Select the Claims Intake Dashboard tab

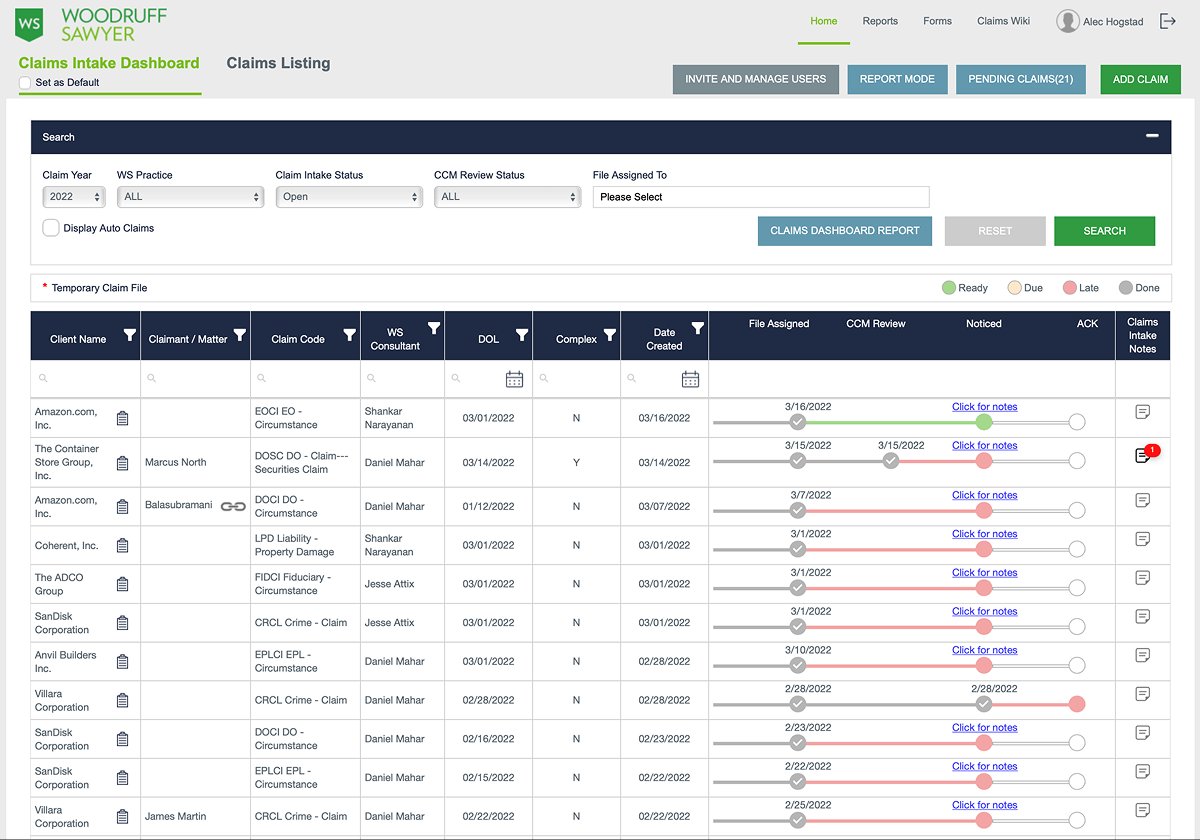109,63
